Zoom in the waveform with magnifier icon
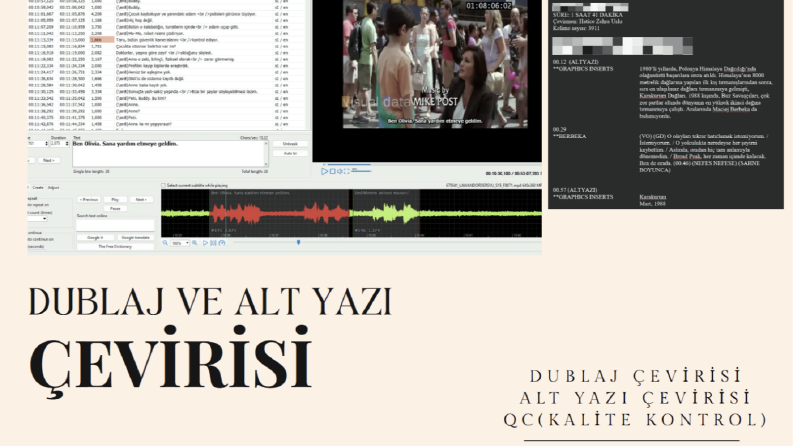The image size is (793, 446). point(195,243)
